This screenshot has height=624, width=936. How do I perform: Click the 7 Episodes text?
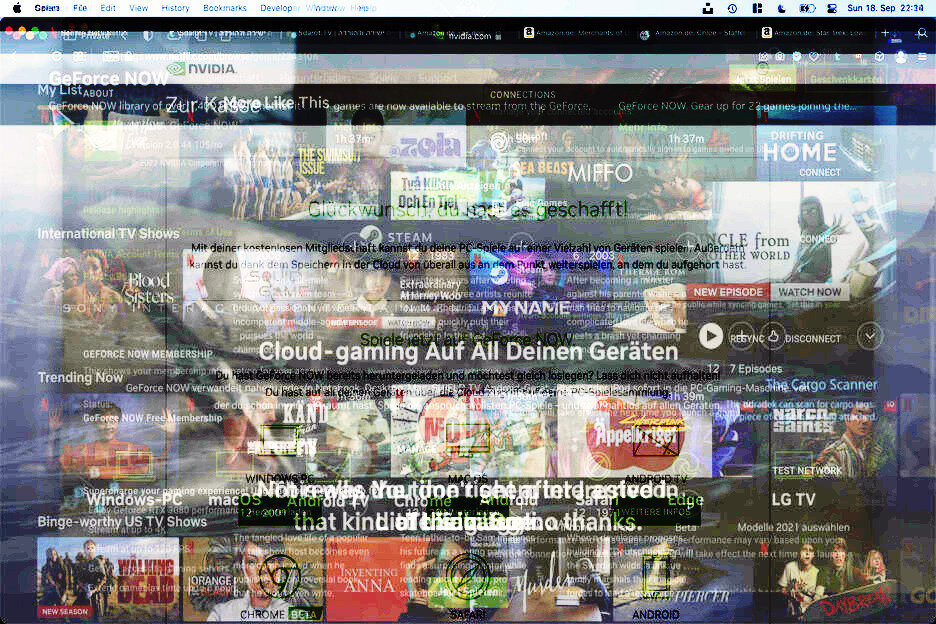pos(755,369)
